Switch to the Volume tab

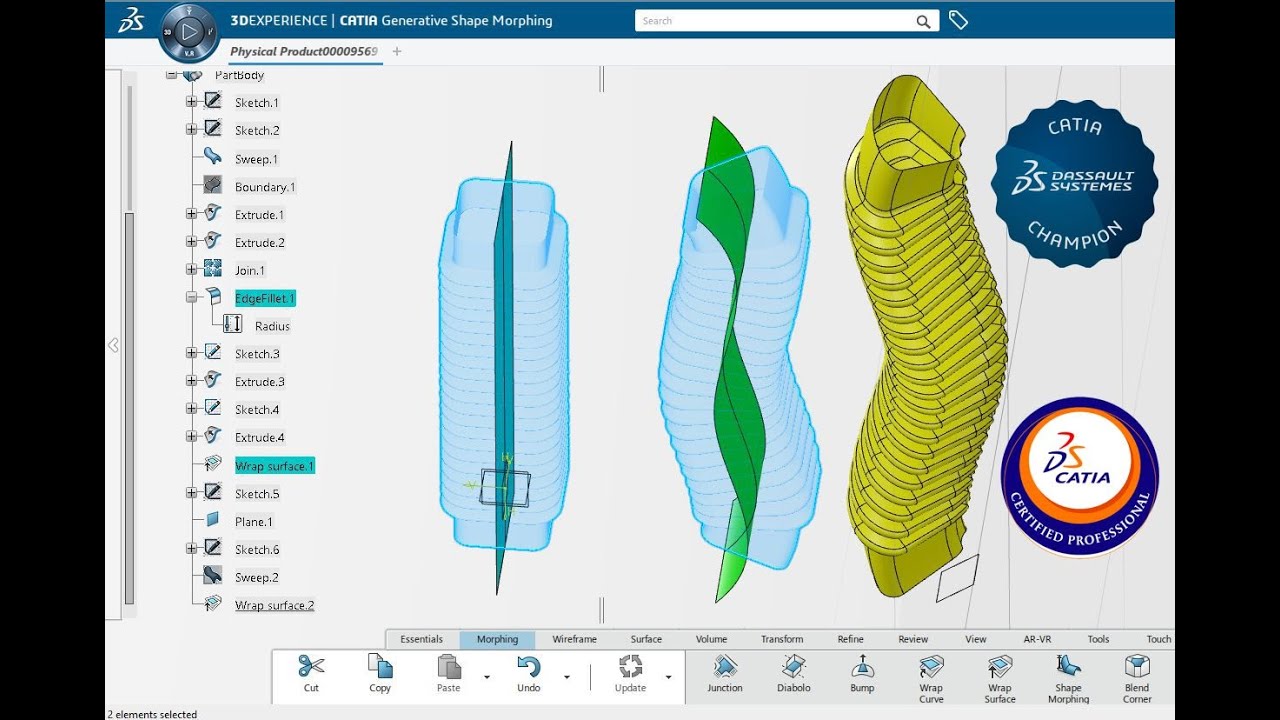click(711, 640)
